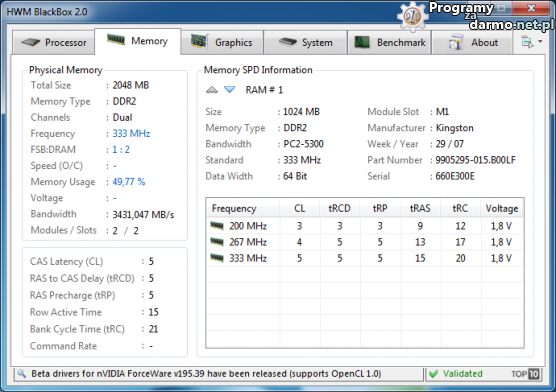
Task: Click the Kingston manufacturer value
Action: (454, 128)
